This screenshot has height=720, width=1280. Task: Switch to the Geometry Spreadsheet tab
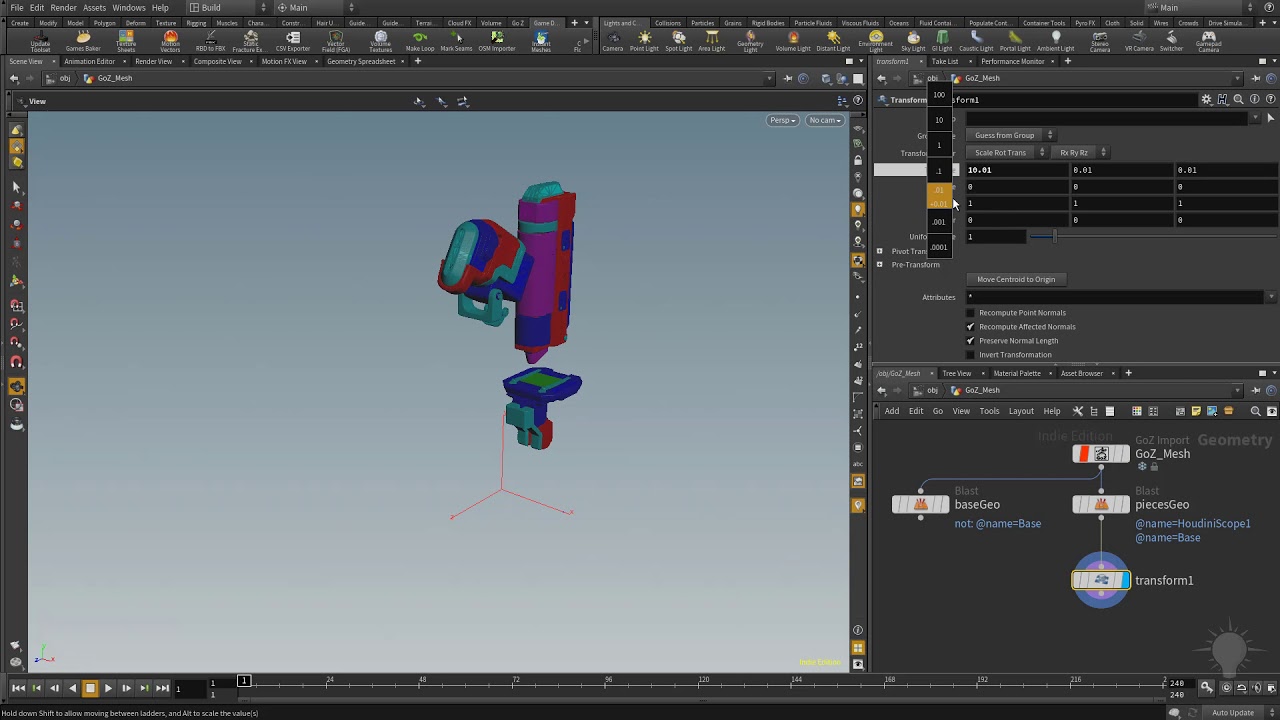tap(361, 61)
